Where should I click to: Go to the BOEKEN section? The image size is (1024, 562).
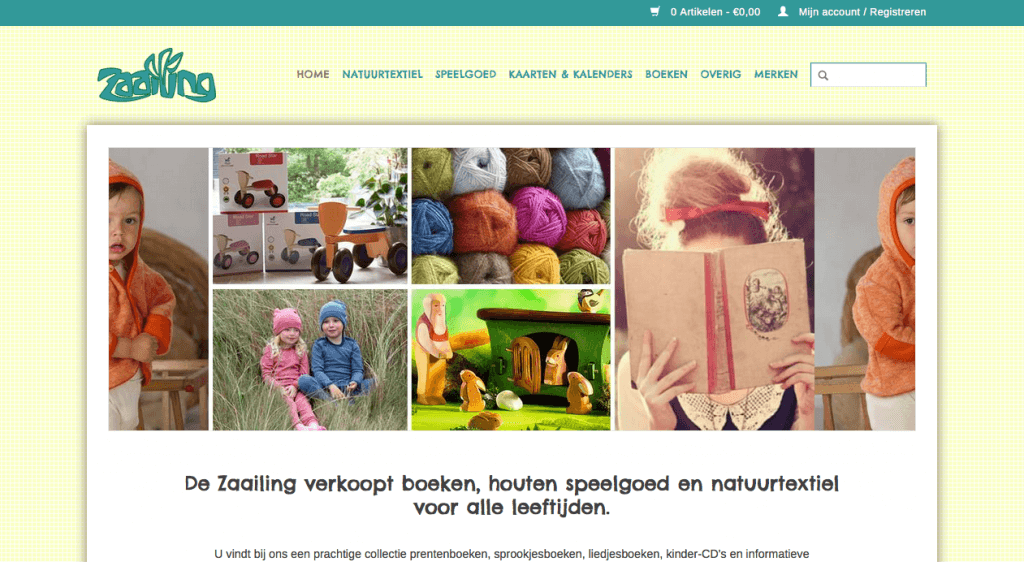click(x=666, y=74)
